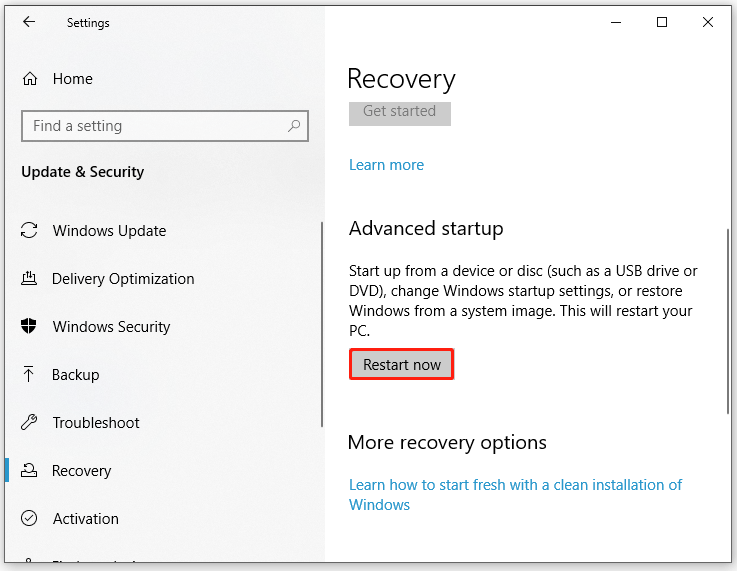Viewport: 737px width, 571px height.
Task: Click the Windows Security shield icon
Action: 29,326
